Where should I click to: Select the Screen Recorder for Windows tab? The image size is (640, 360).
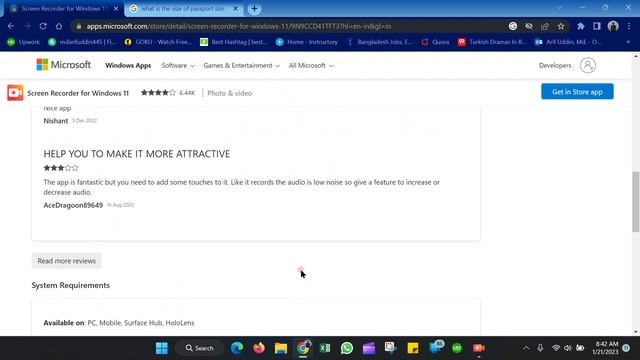point(64,9)
